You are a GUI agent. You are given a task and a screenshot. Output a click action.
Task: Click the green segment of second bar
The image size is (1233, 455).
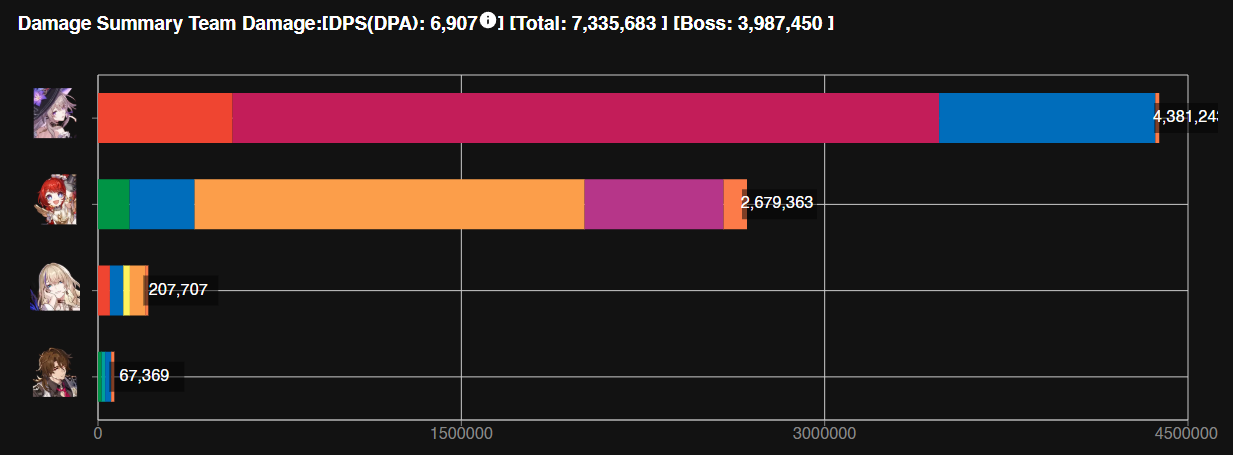click(113, 204)
